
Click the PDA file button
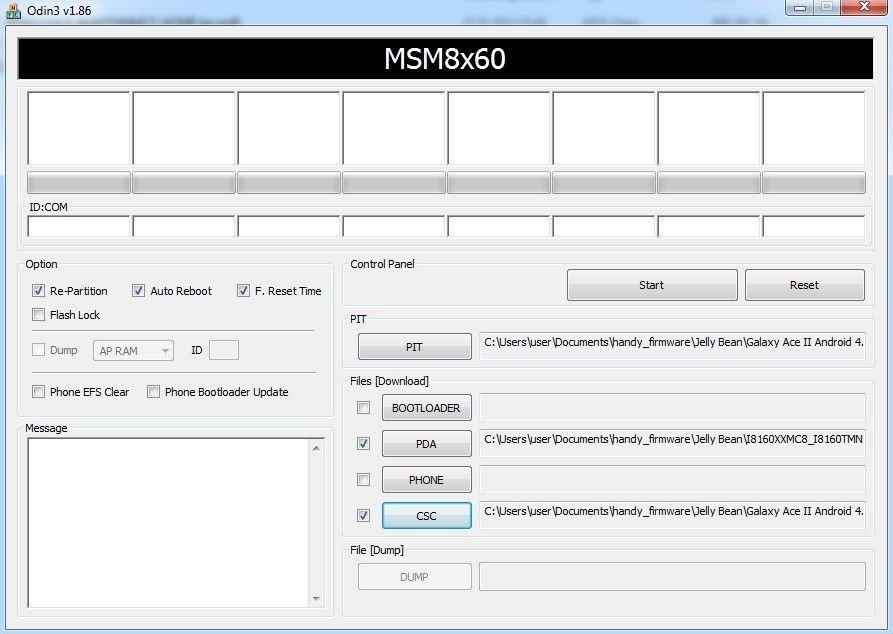click(x=427, y=444)
